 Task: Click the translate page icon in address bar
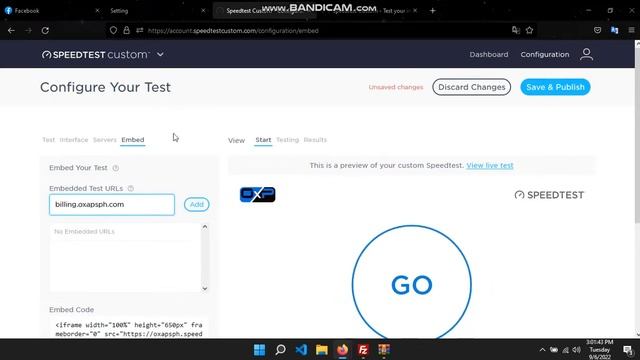pos(516,30)
